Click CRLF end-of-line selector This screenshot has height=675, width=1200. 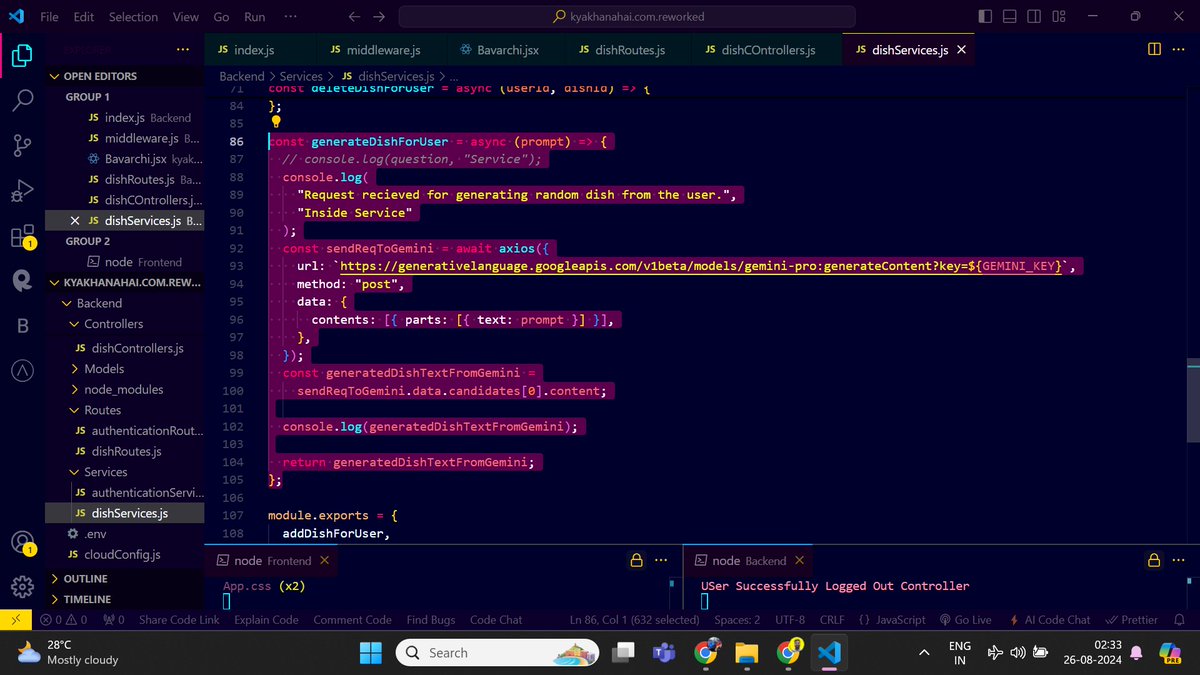[832, 620]
